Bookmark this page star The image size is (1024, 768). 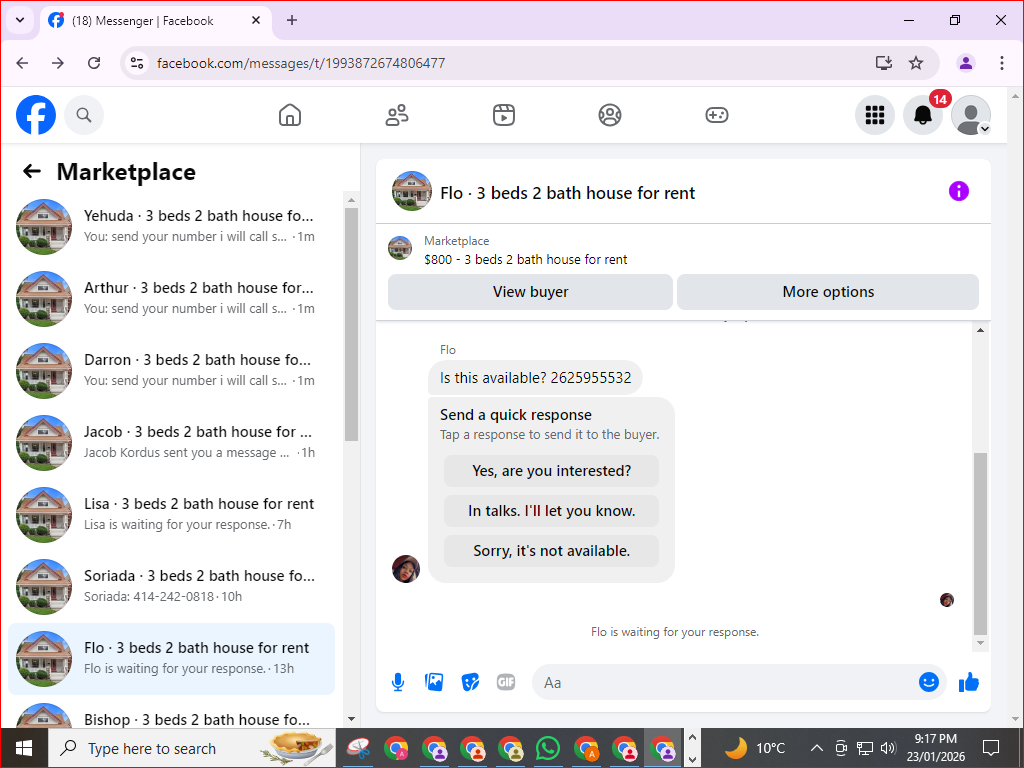(x=916, y=63)
